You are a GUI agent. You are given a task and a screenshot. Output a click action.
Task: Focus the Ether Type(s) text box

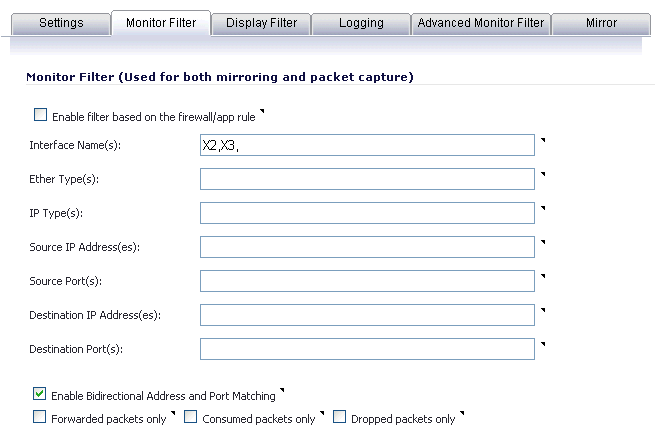[367, 179]
